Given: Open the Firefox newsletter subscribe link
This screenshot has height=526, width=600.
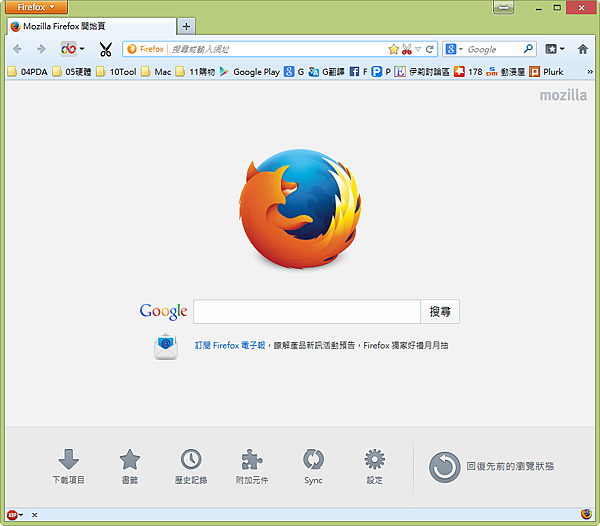Looking at the screenshot, I should point(230,345).
